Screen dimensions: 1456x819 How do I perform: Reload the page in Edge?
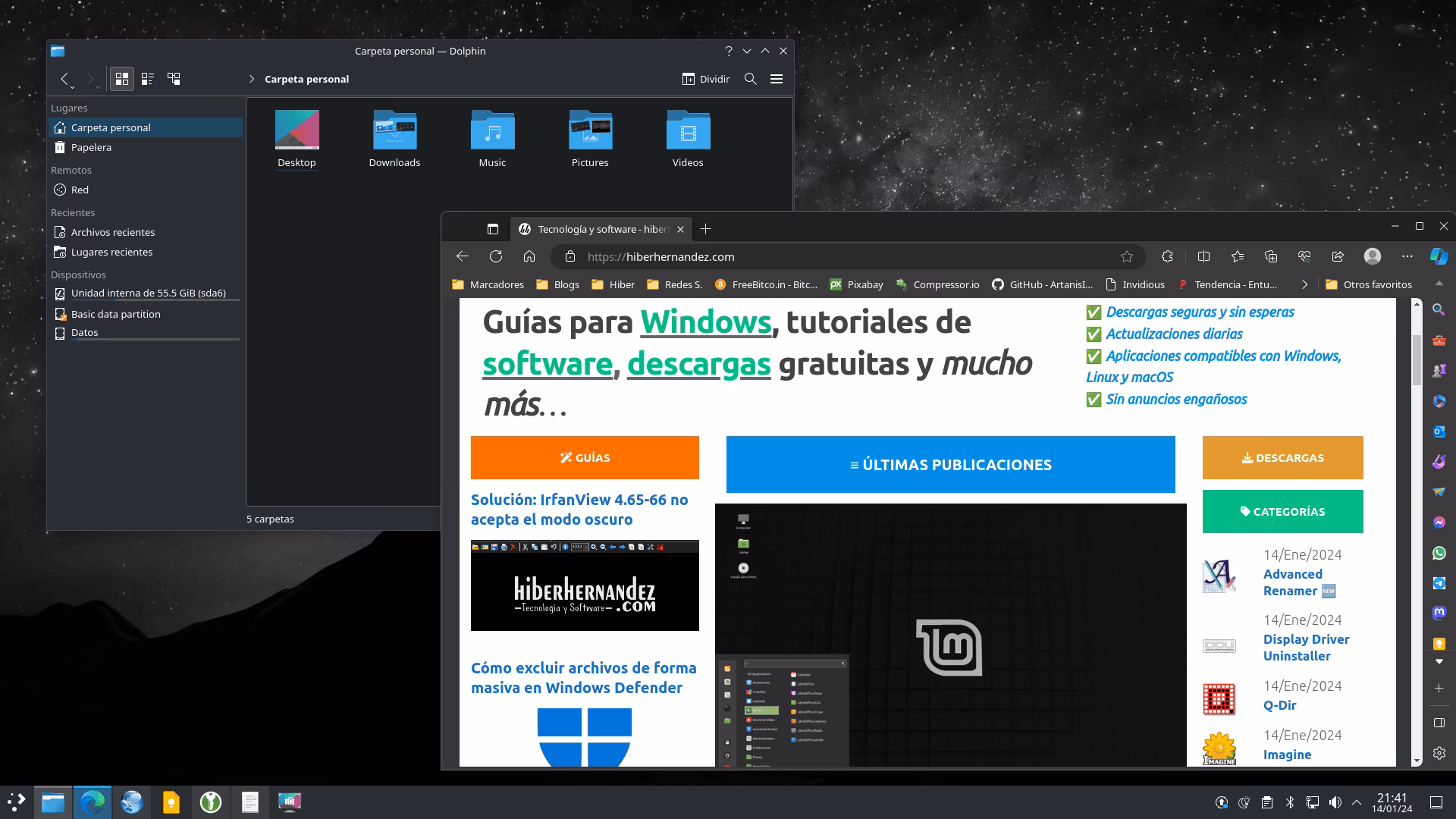(x=496, y=256)
